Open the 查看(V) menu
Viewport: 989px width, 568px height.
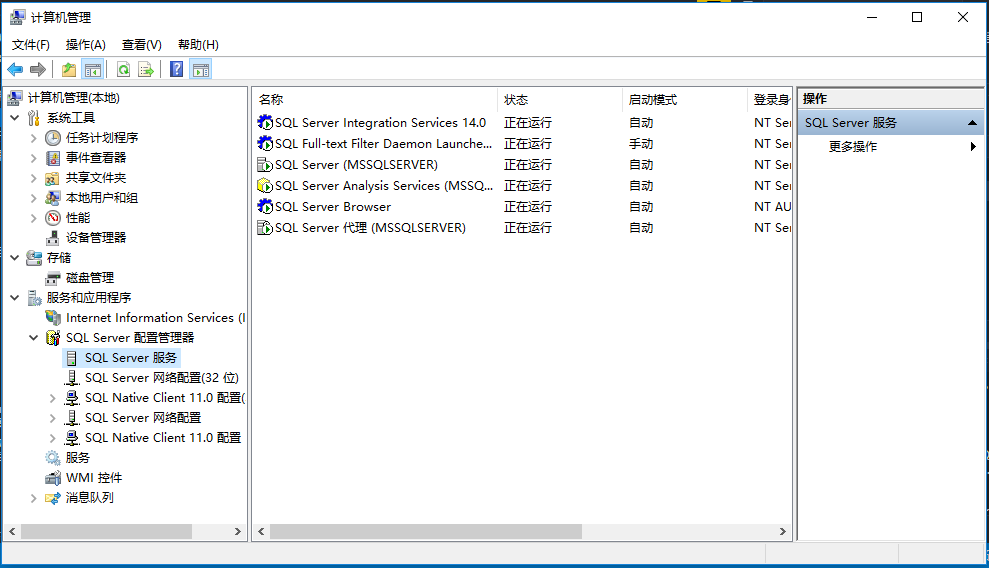(x=141, y=45)
